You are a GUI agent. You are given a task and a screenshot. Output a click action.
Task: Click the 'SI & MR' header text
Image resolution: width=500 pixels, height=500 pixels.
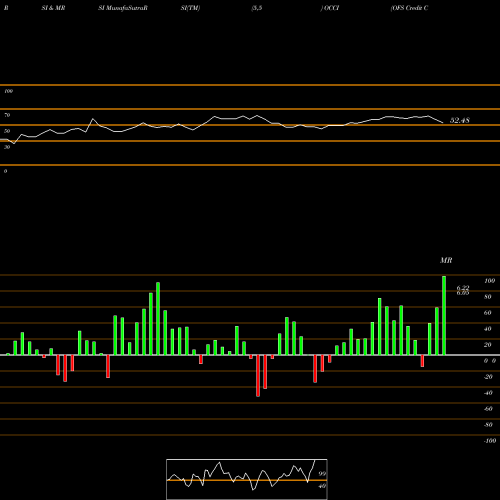[x=53, y=8]
